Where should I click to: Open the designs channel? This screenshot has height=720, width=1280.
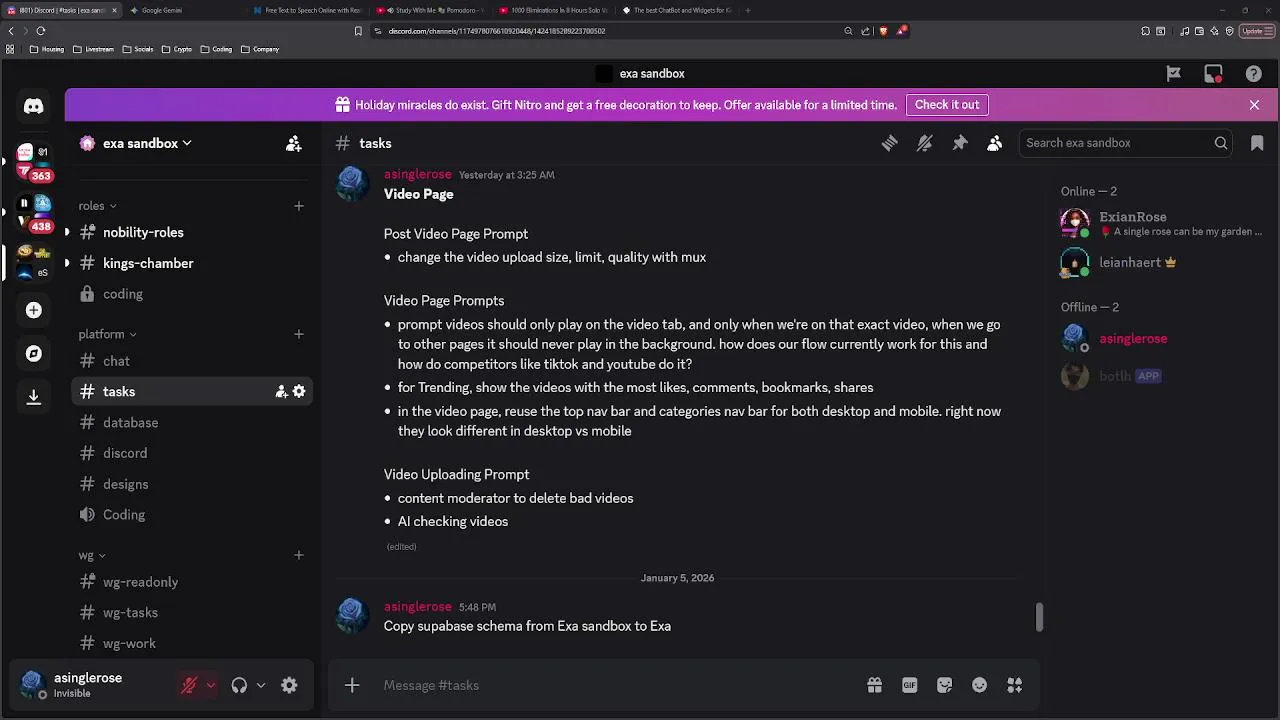click(190, 484)
